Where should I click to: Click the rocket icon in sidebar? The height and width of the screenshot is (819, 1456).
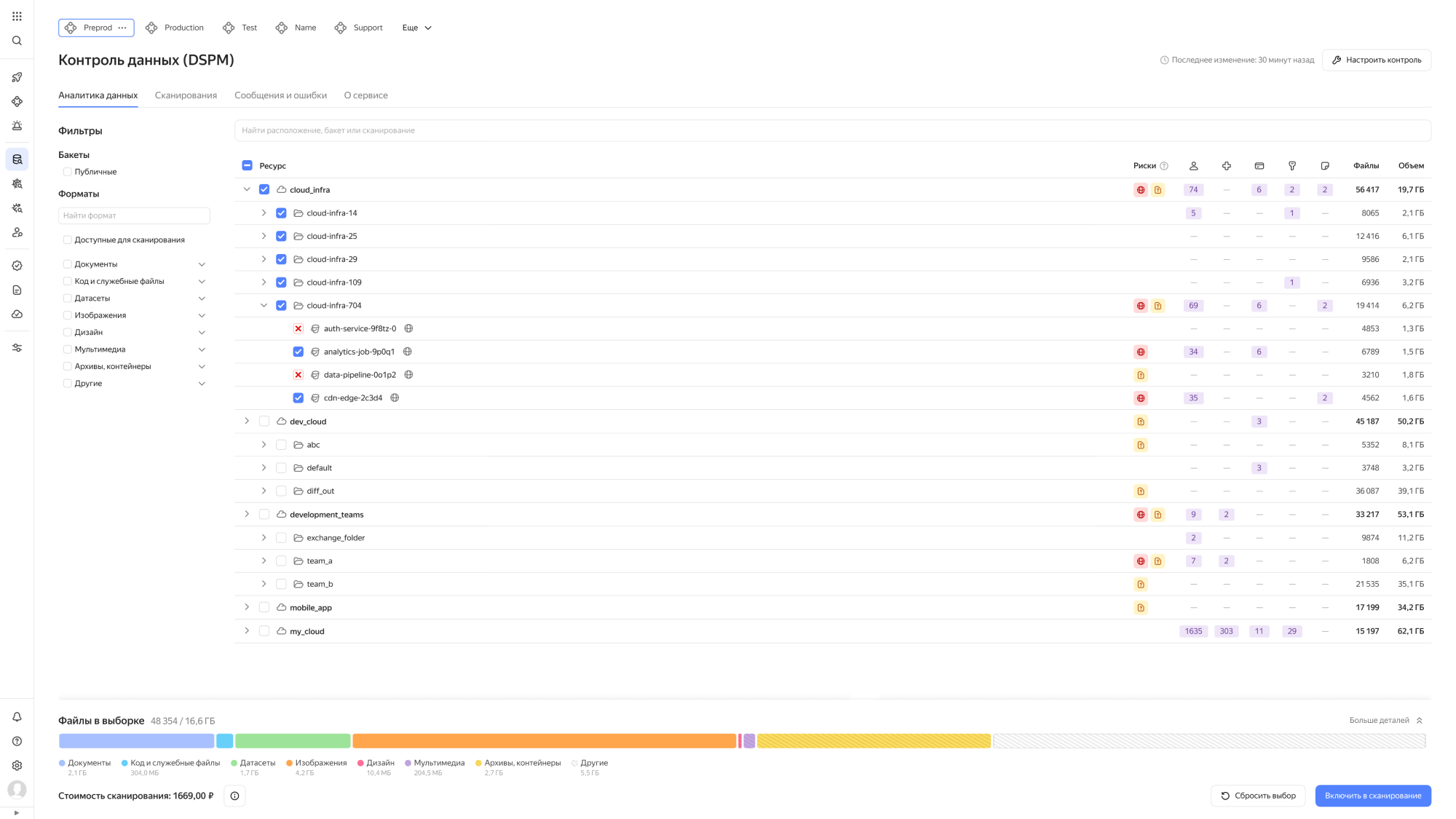[17, 77]
